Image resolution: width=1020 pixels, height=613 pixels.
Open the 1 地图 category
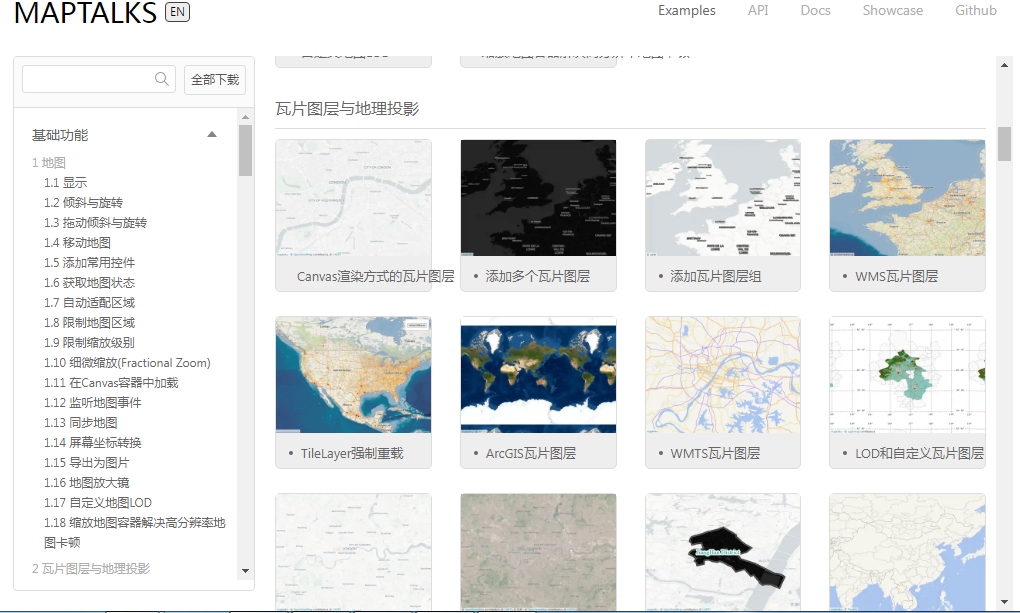(49, 163)
